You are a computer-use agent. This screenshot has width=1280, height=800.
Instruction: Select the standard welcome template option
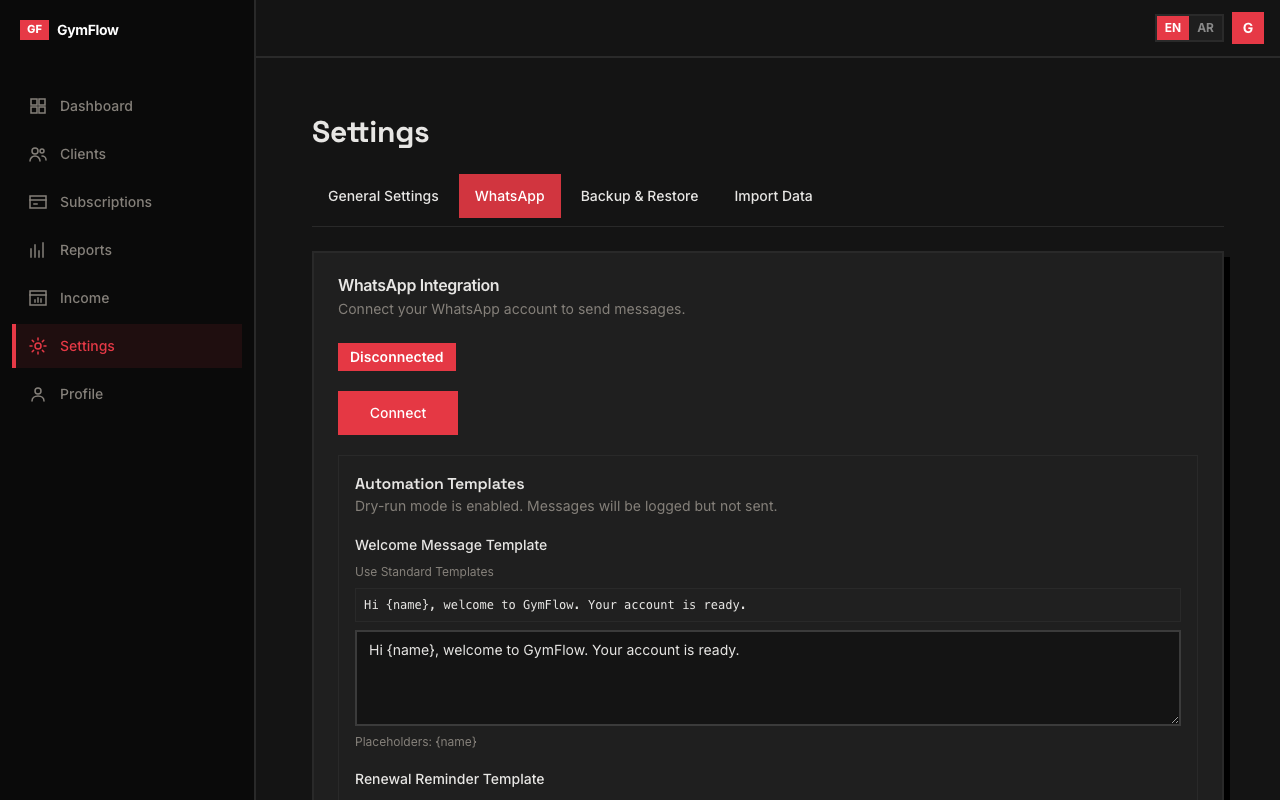767,605
